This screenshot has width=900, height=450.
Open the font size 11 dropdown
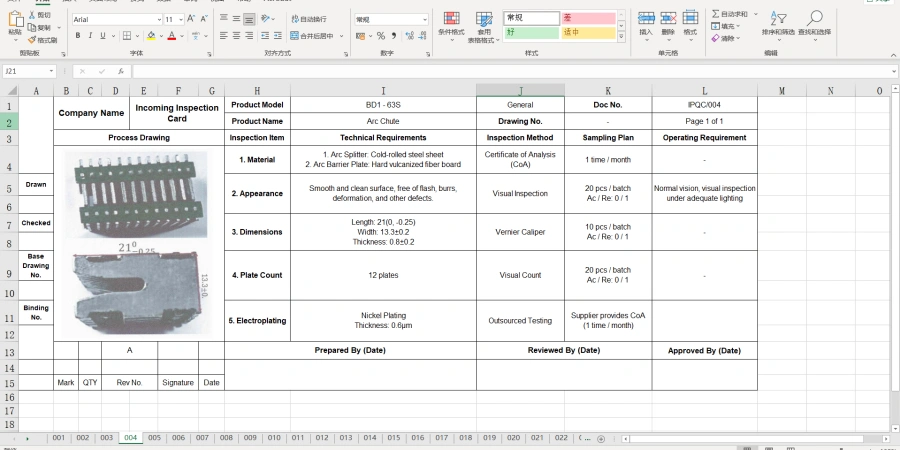(x=181, y=20)
